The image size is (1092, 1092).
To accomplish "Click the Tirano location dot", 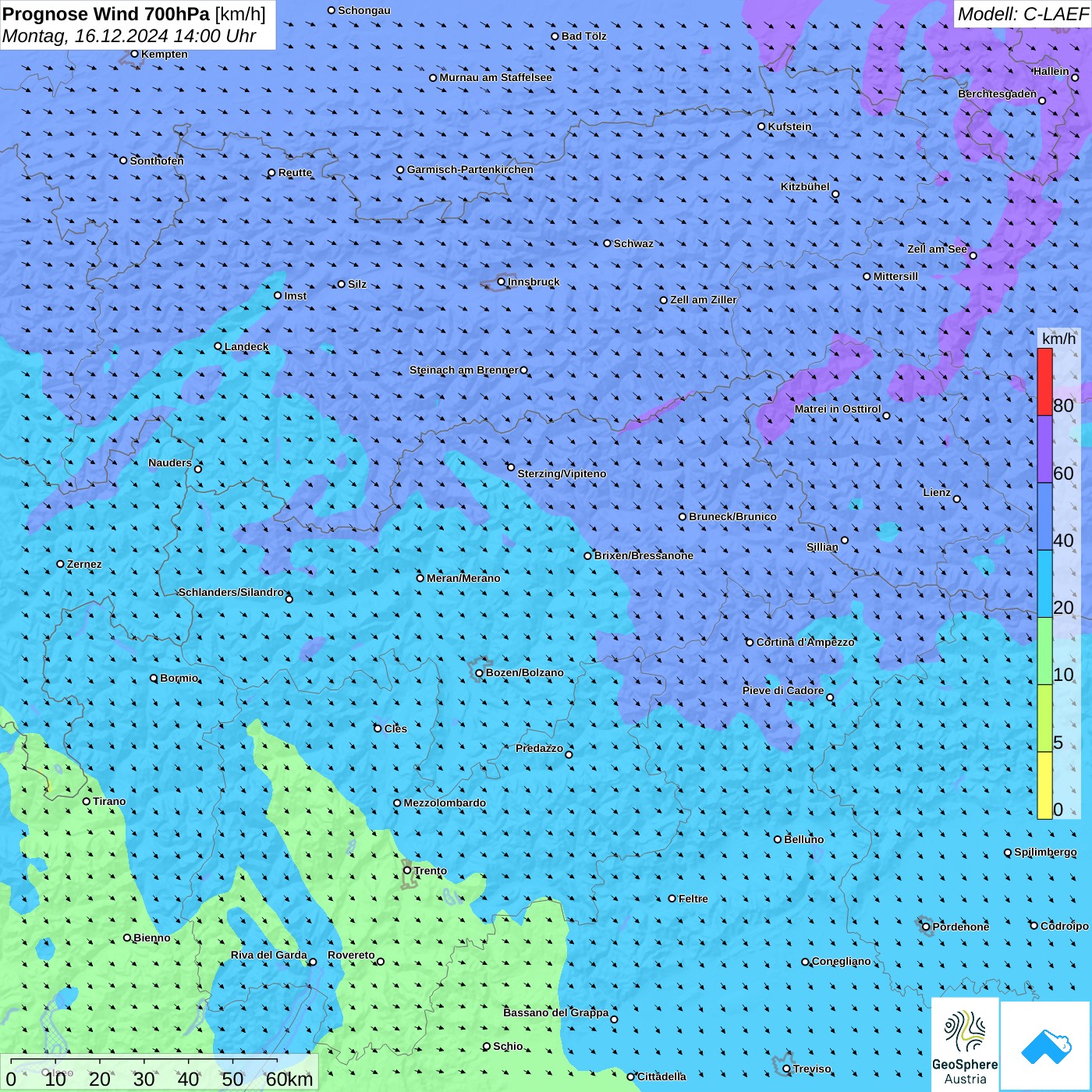I will click(87, 801).
